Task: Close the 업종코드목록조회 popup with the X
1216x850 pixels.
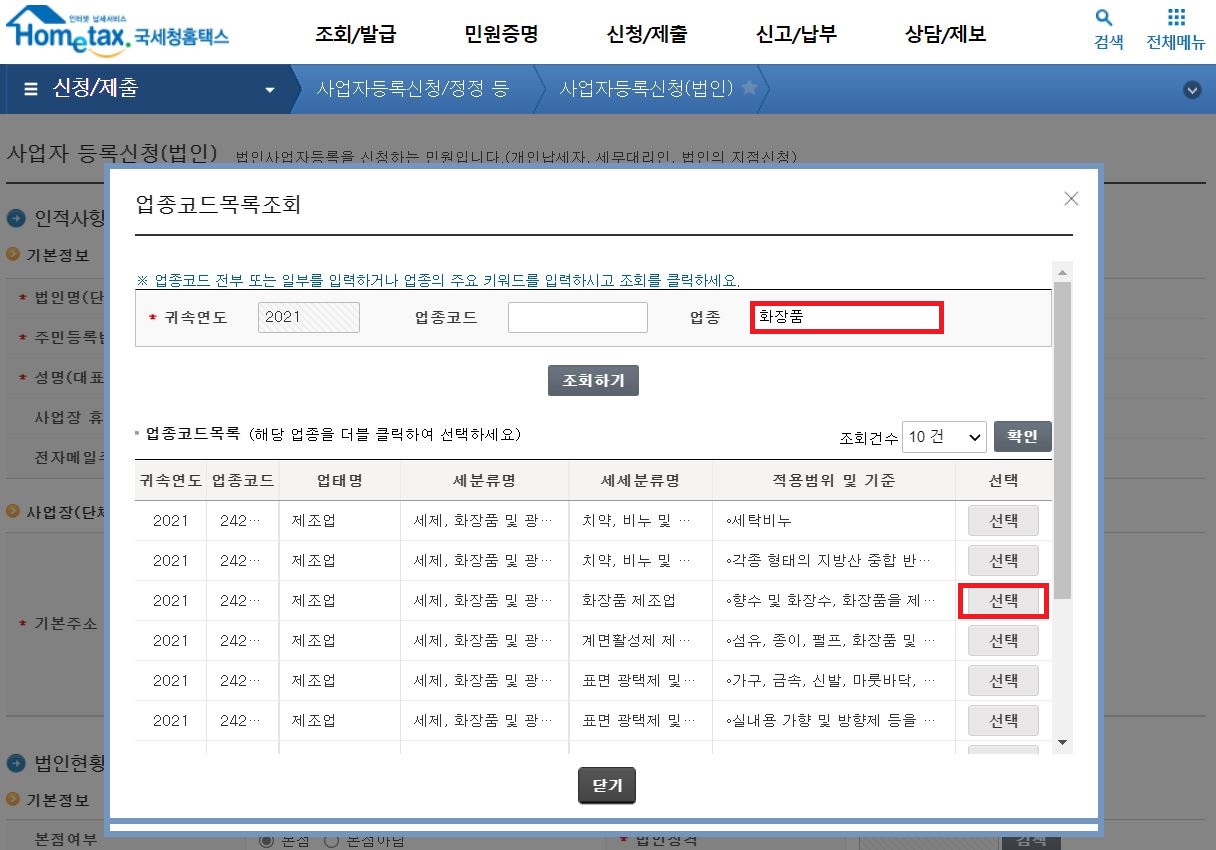Action: click(x=1071, y=198)
